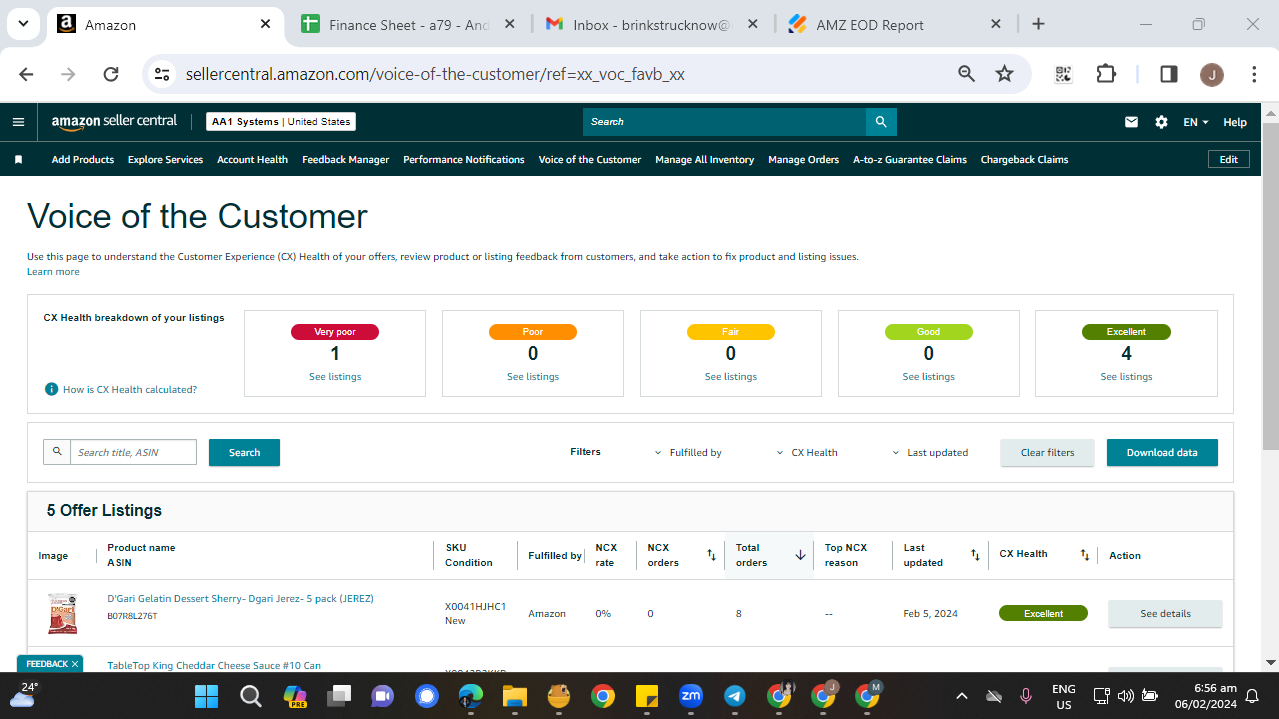This screenshot has height=719, width=1279.
Task: Switch to the Finance Sheet tab
Action: click(409, 25)
